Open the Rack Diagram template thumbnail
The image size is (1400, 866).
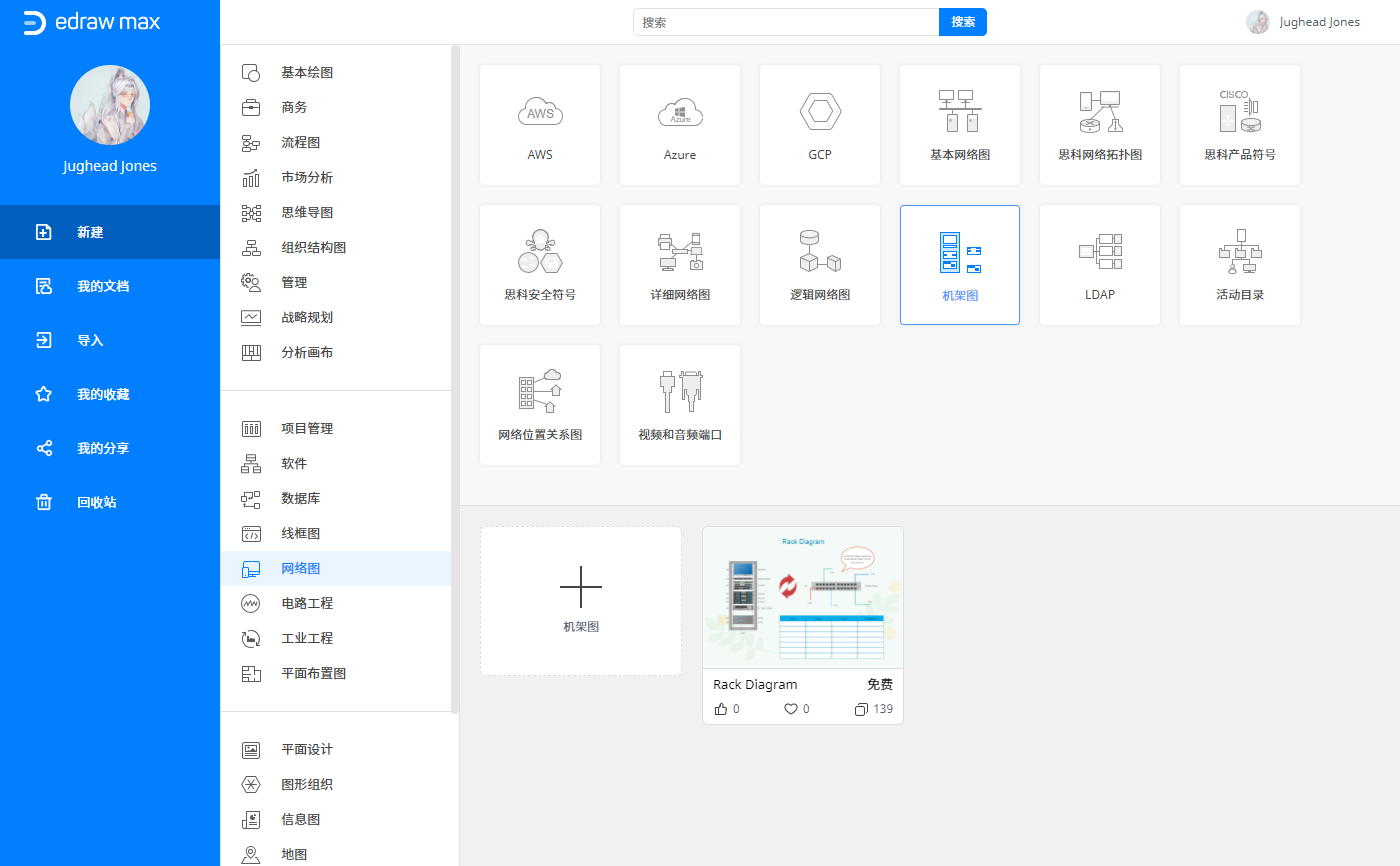click(803, 598)
